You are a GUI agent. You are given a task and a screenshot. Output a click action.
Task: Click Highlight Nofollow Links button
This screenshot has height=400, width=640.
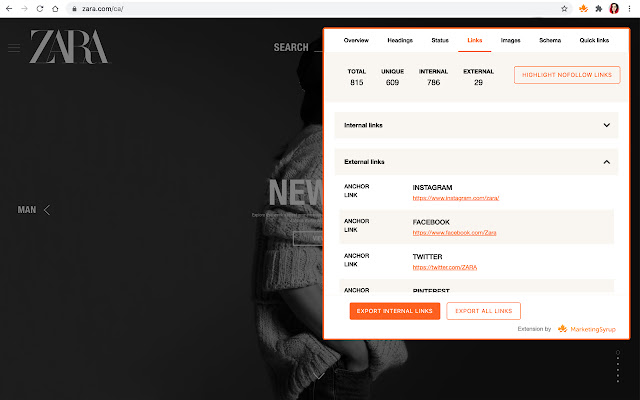click(567, 75)
